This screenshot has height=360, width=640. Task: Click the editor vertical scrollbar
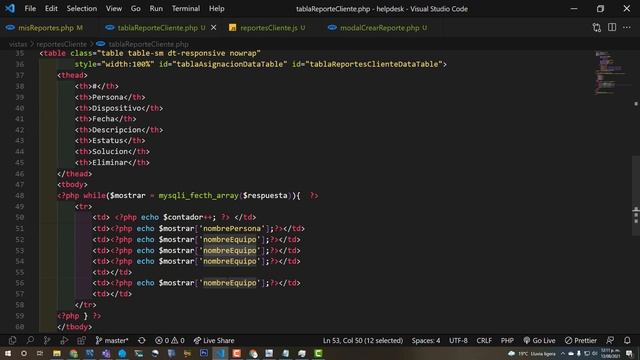tap(636, 196)
